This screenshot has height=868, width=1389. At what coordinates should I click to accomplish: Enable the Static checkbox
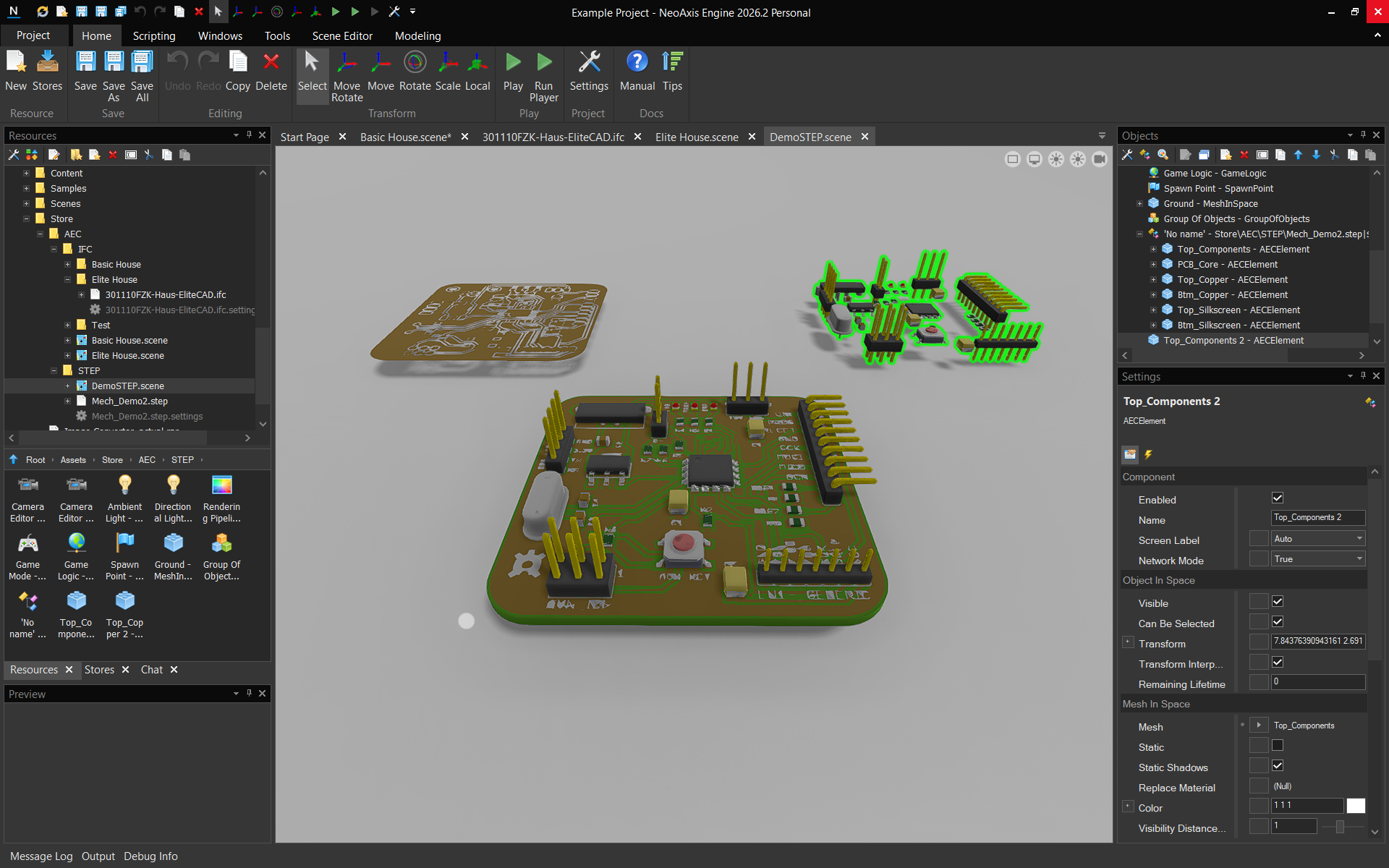1278,745
